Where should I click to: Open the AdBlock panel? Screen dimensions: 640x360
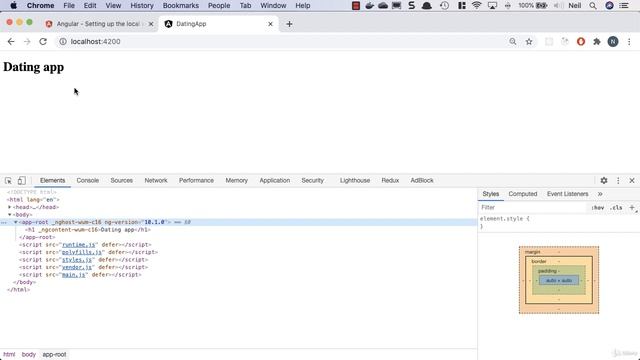click(x=422, y=180)
